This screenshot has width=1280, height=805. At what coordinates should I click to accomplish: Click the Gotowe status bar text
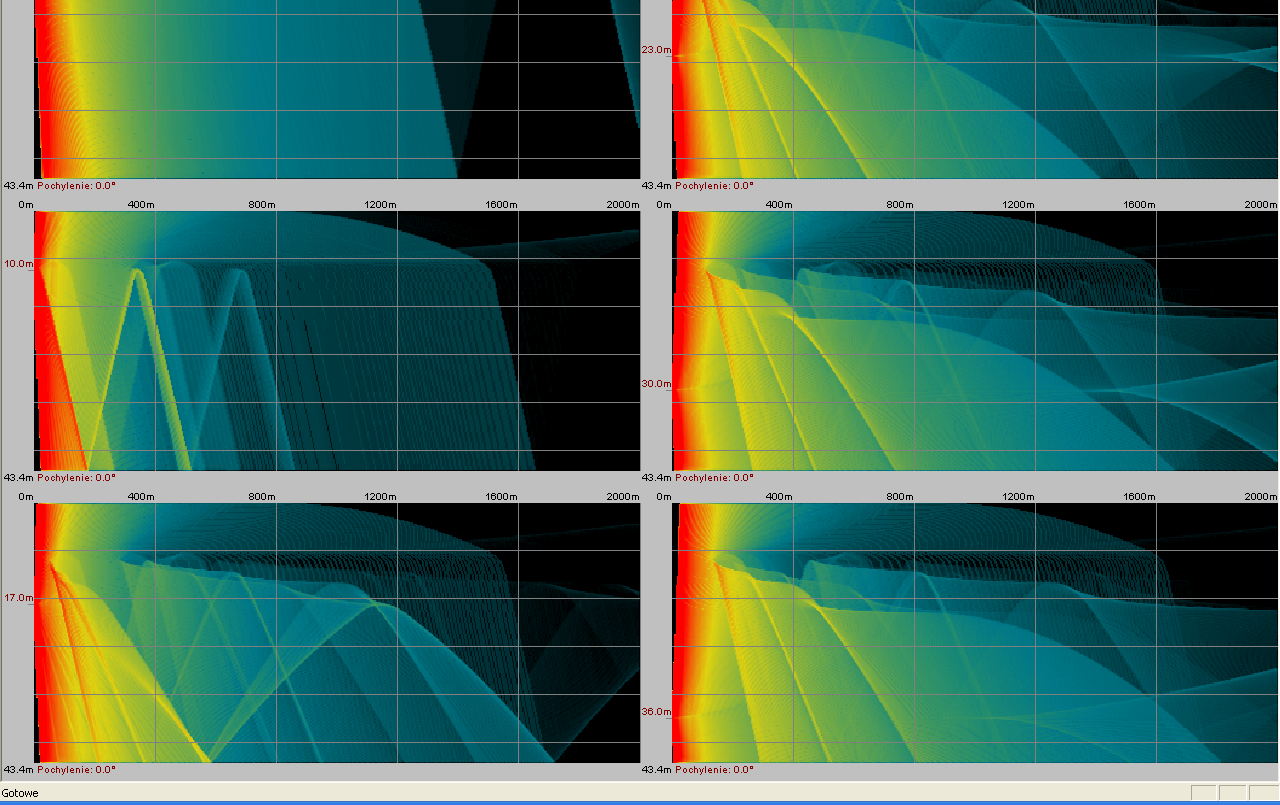pos(20,793)
